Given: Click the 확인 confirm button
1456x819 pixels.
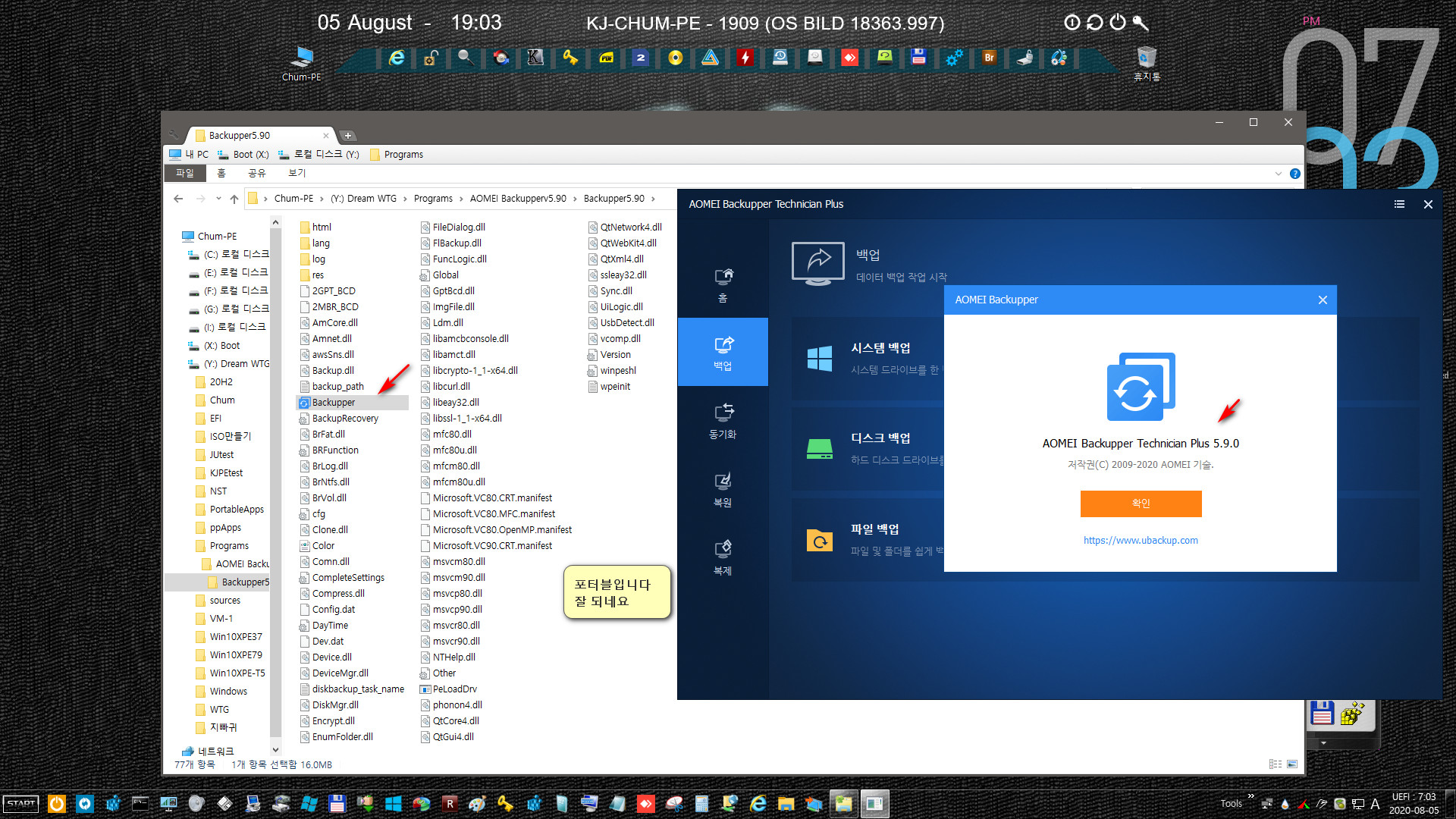Looking at the screenshot, I should coord(1141,504).
